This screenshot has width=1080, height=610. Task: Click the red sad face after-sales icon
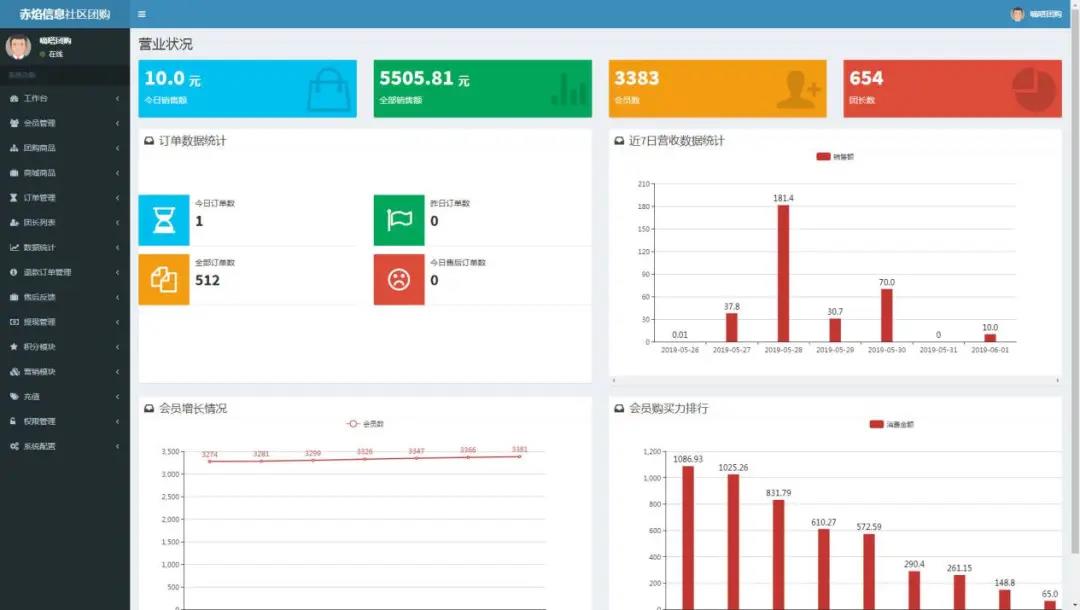pos(399,279)
